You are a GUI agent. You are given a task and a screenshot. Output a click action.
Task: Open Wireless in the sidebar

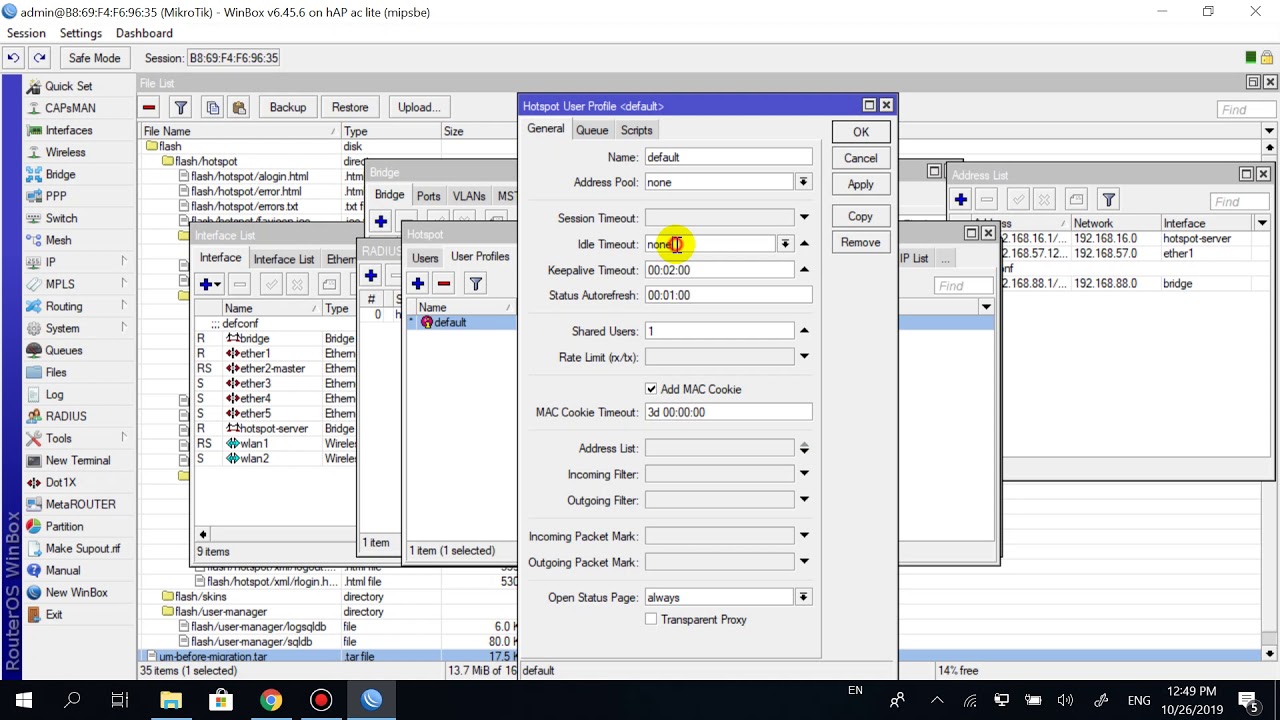pyautogui.click(x=65, y=152)
